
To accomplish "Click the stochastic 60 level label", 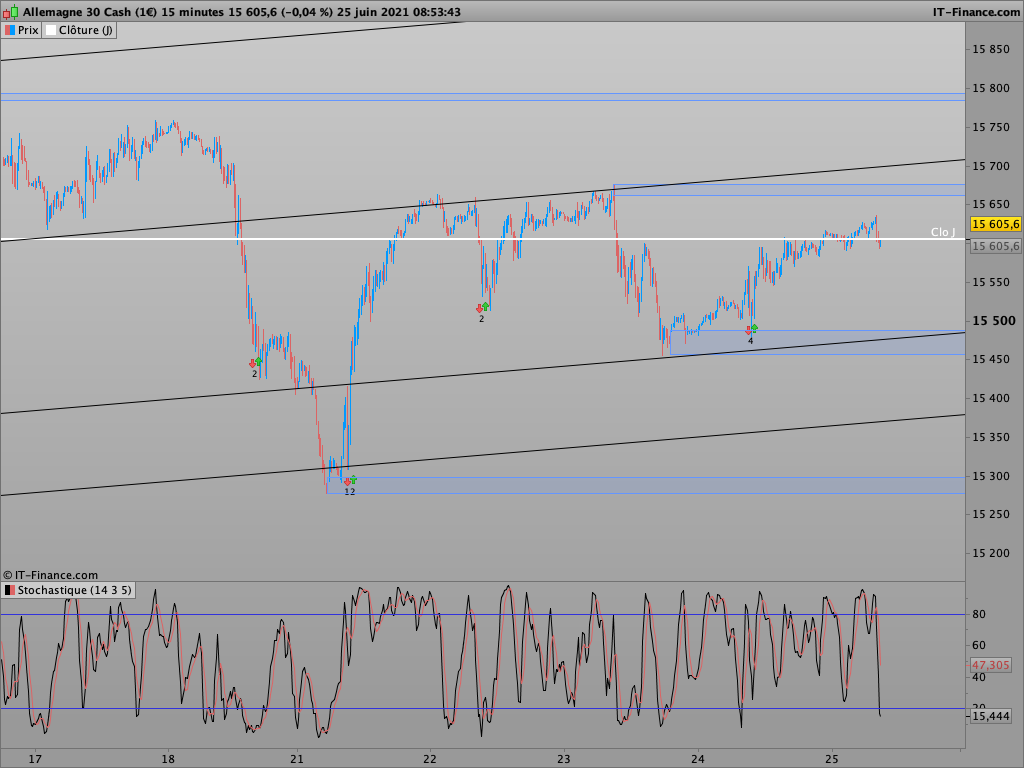I will [979, 645].
